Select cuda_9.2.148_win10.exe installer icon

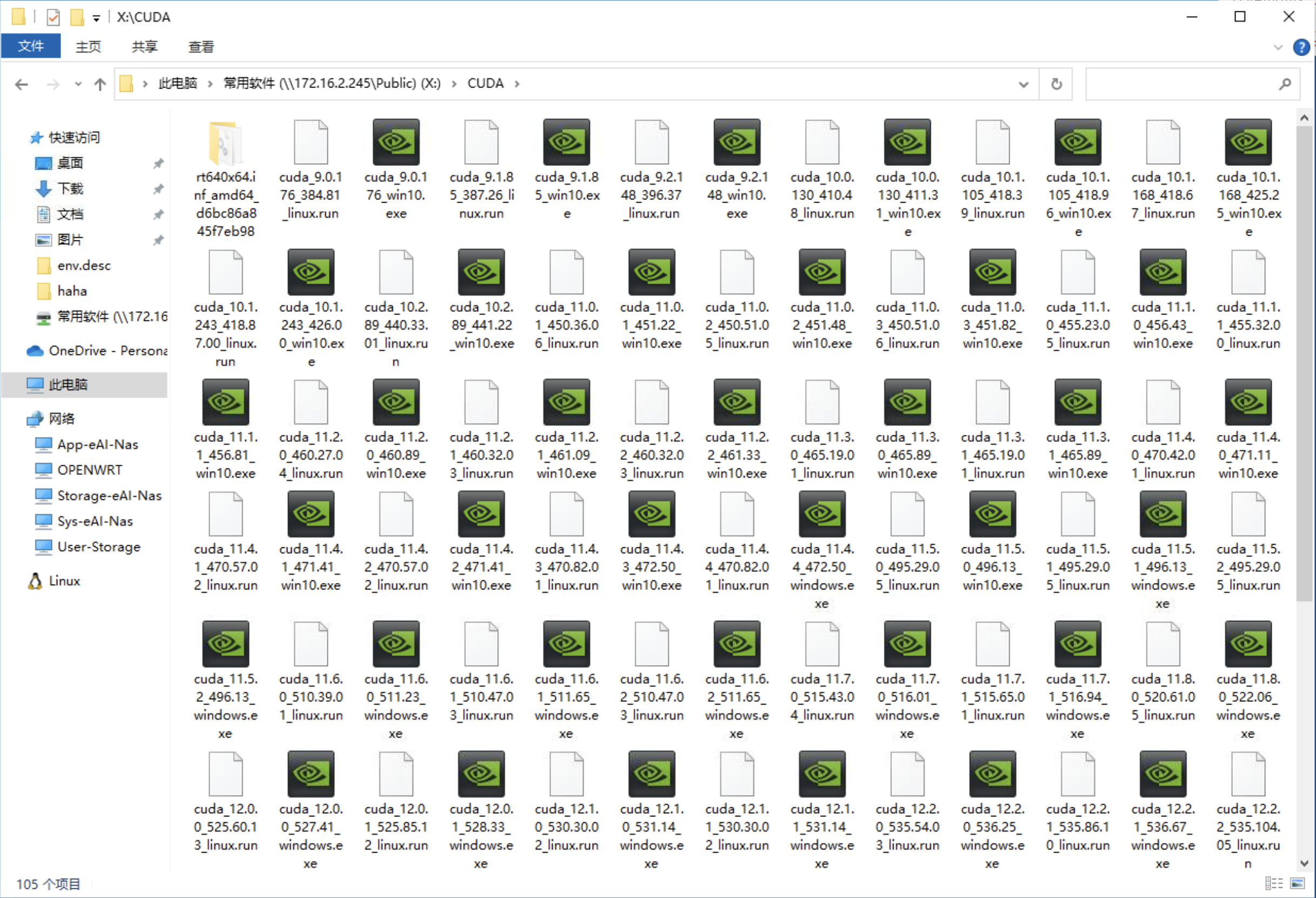point(737,142)
